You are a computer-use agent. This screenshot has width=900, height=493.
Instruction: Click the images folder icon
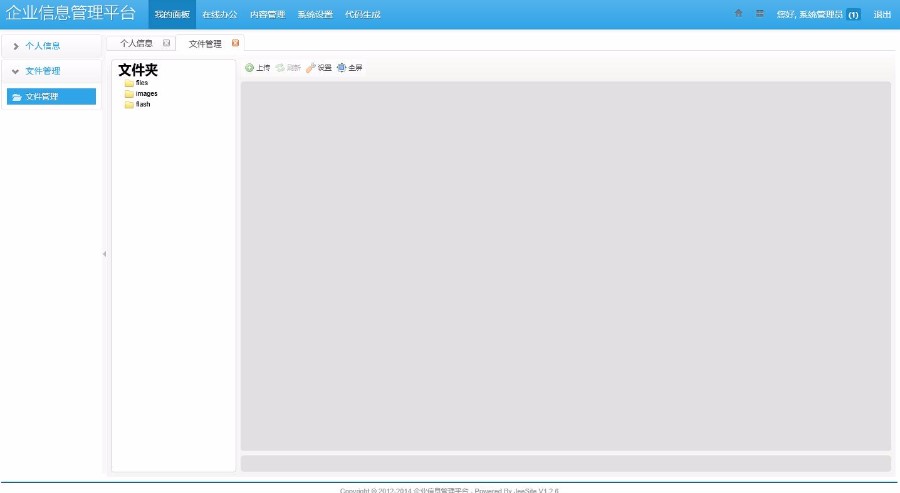129,94
